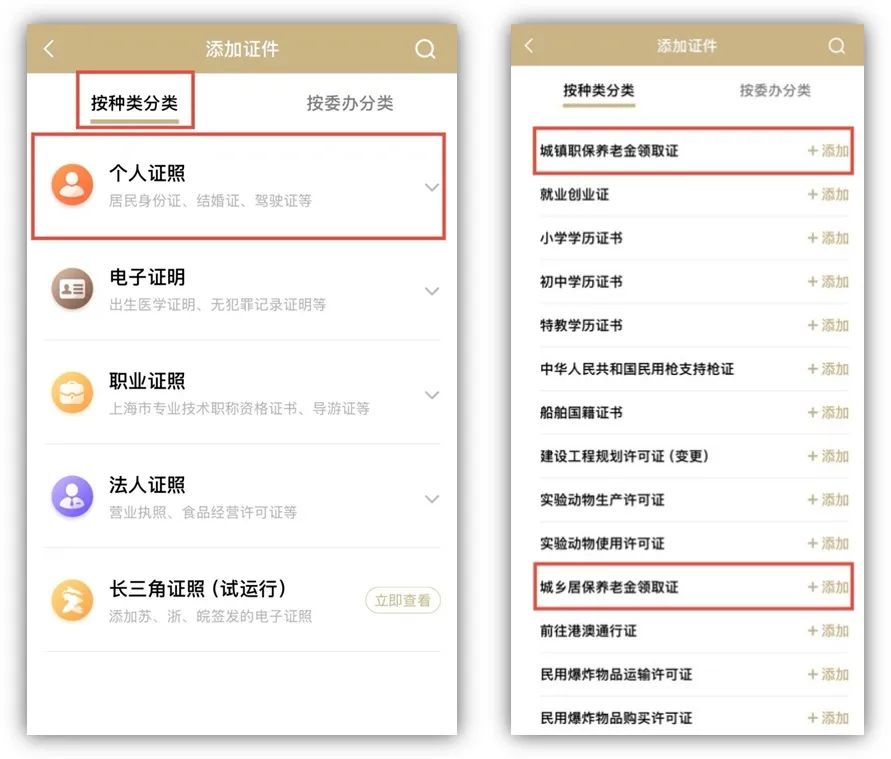
Task: Add 前往港澳通行证
Action: click(828, 631)
